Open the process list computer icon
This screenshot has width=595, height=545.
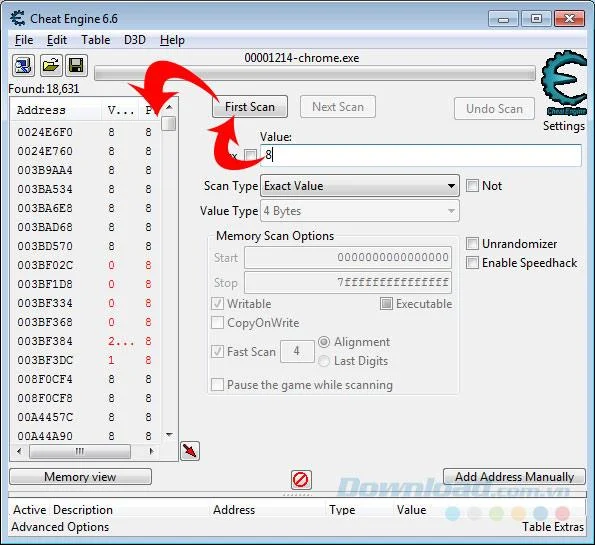23,65
